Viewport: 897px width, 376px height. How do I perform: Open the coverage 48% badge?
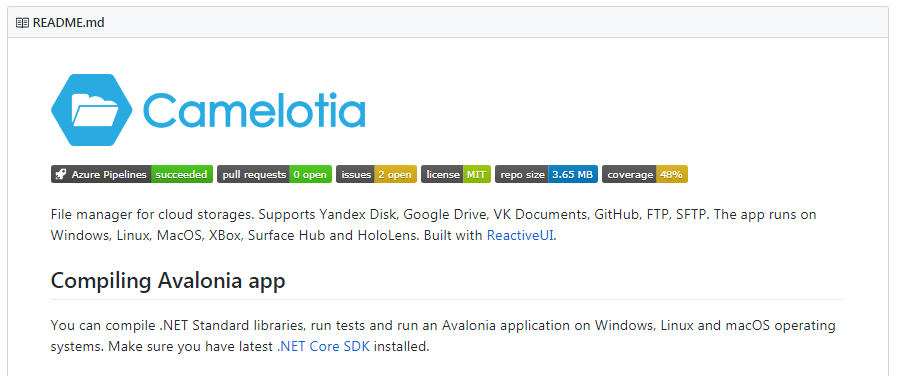[645, 175]
